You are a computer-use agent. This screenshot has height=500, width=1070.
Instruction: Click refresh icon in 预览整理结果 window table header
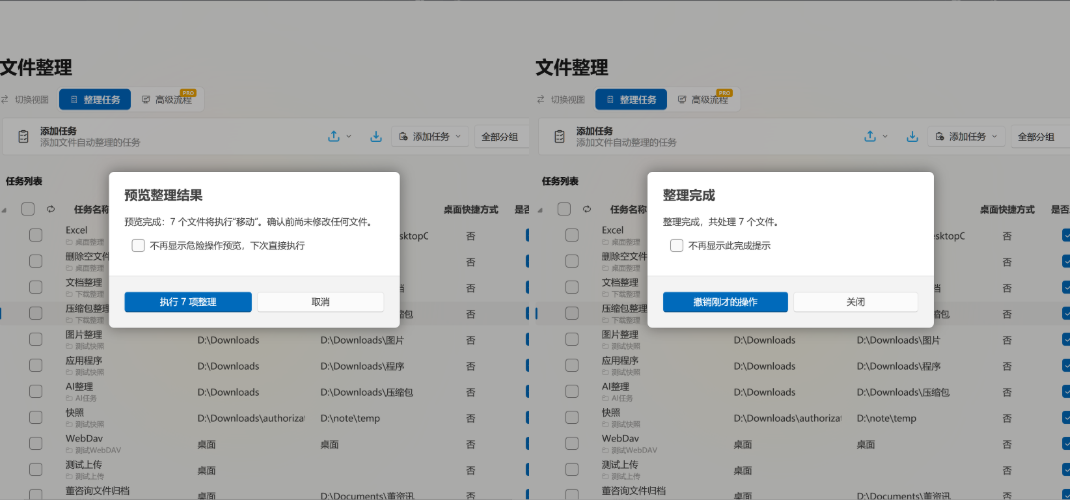(50, 209)
